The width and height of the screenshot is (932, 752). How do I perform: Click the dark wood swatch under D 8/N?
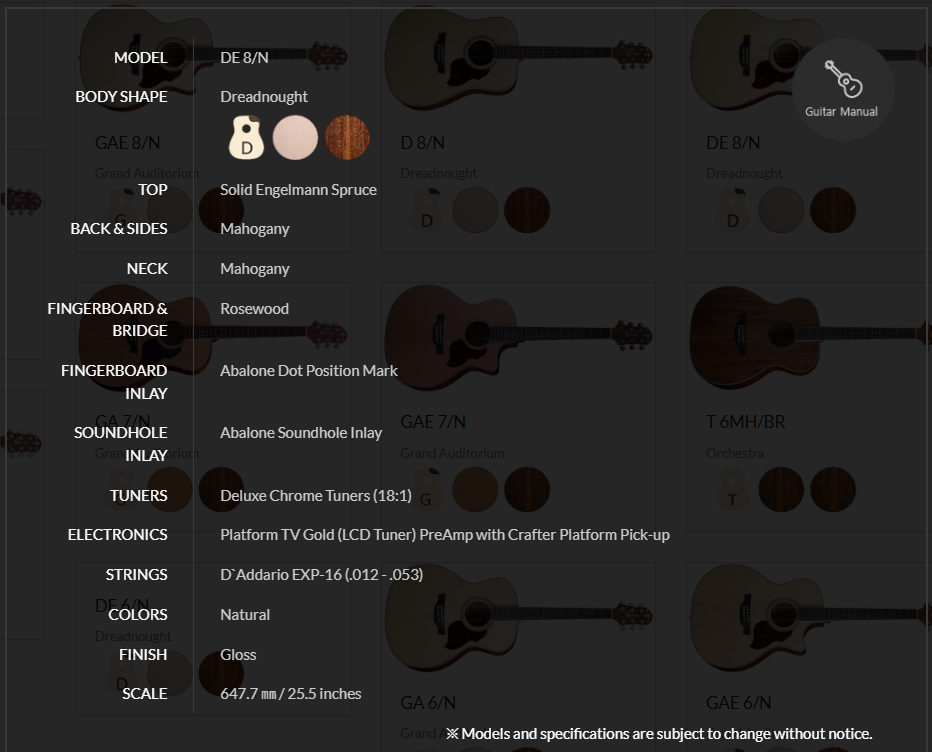[x=527, y=210]
